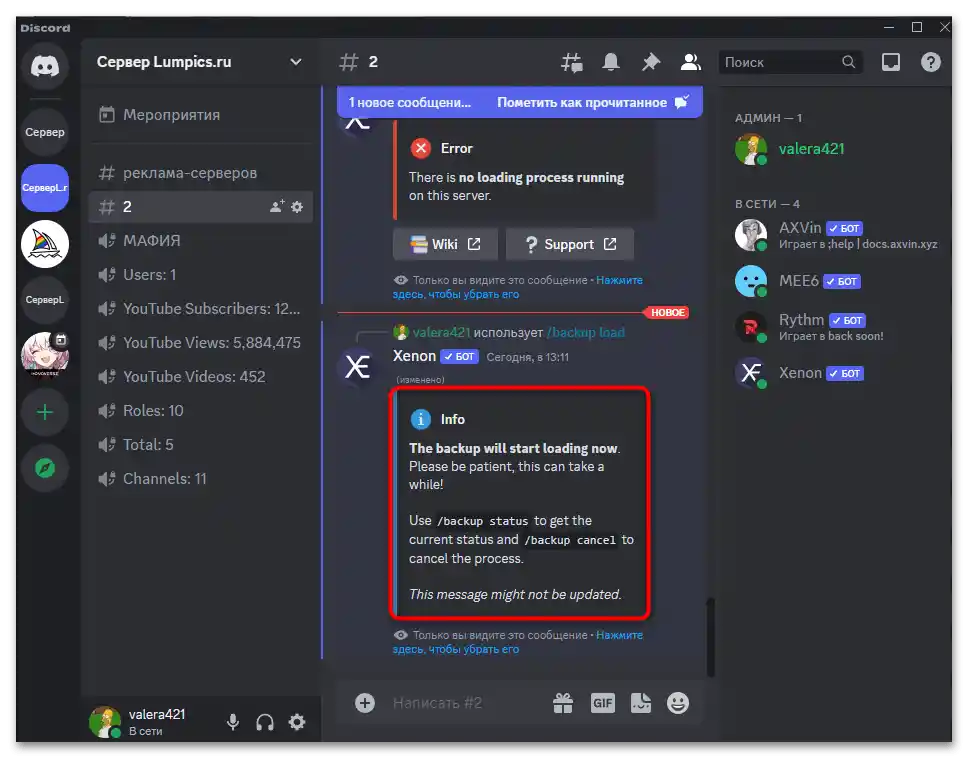Open the sticker picker
The height and width of the screenshot is (758, 968).
[x=641, y=702]
